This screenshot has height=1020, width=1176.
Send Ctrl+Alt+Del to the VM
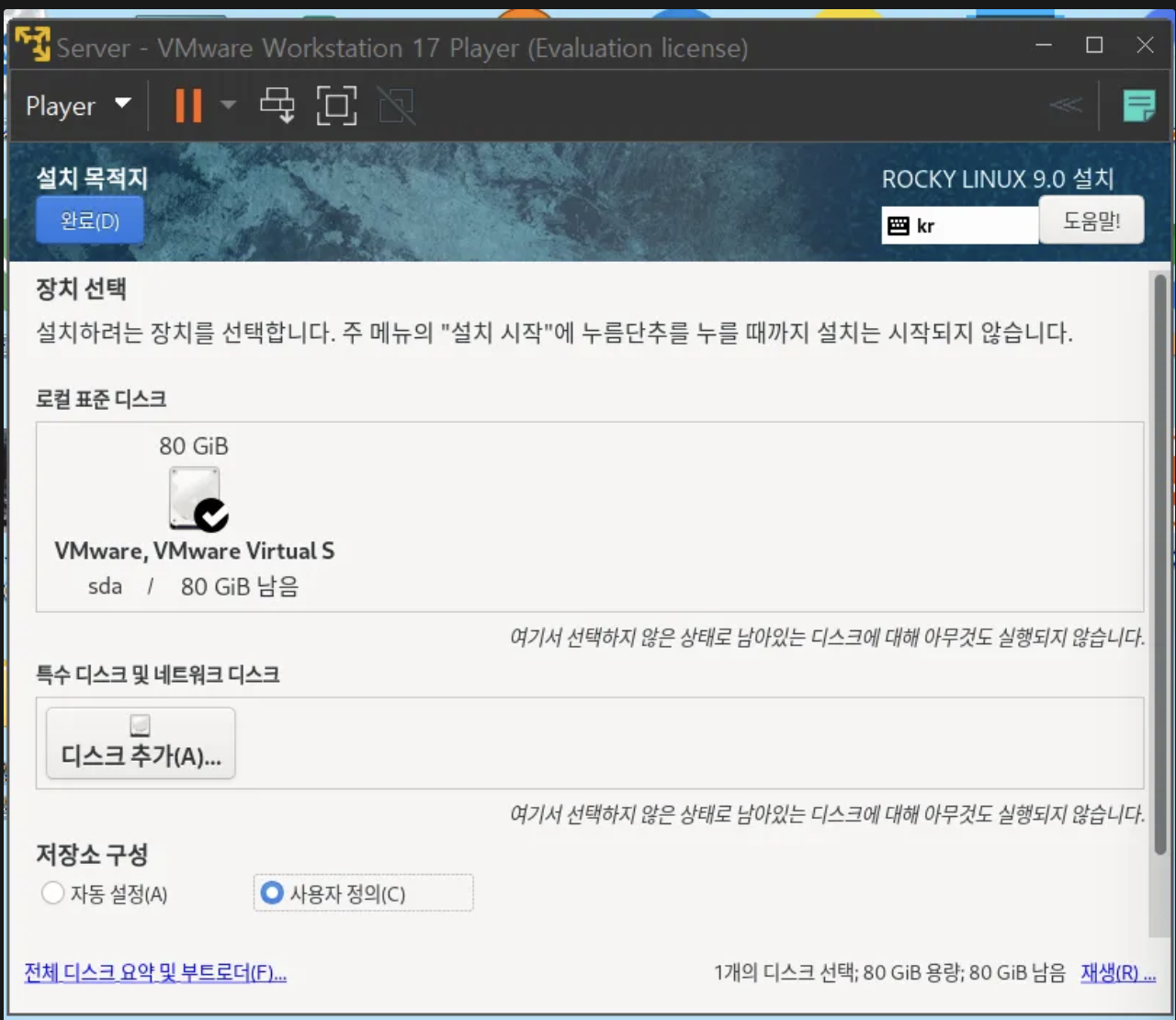277,106
